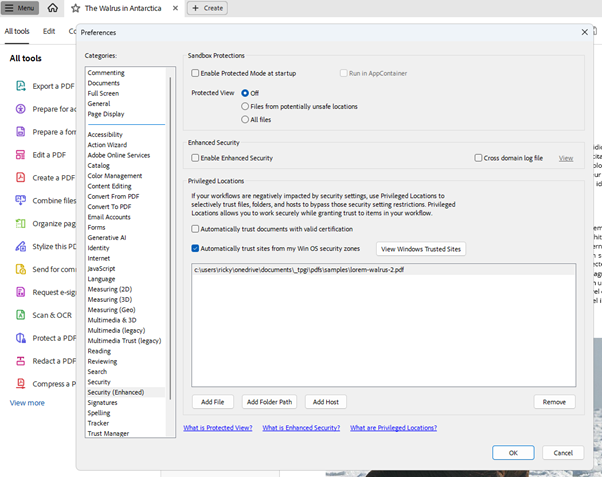Select Measuring (Geo) category
The height and width of the screenshot is (477, 602).
click(x=111, y=310)
